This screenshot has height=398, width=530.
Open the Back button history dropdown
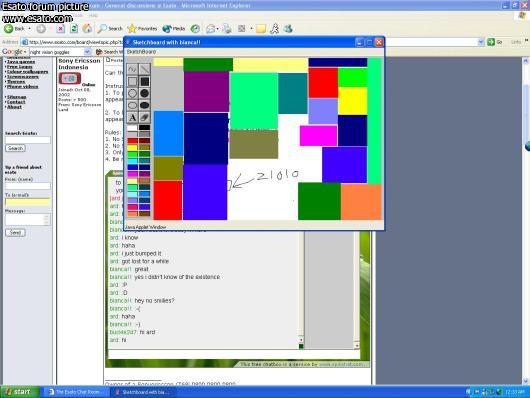[29, 29]
